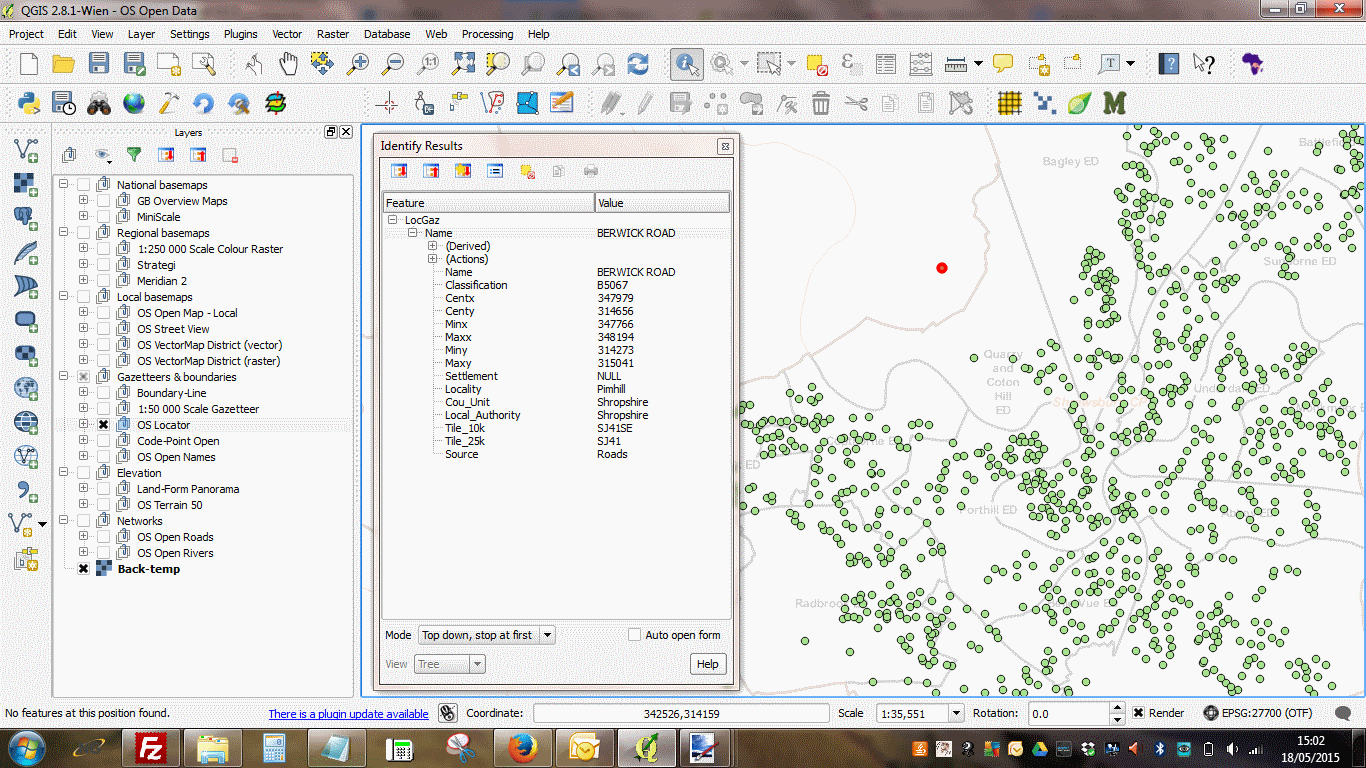Collapse the Regional basemaps group
This screenshot has width=1366, height=768.
coord(64,233)
